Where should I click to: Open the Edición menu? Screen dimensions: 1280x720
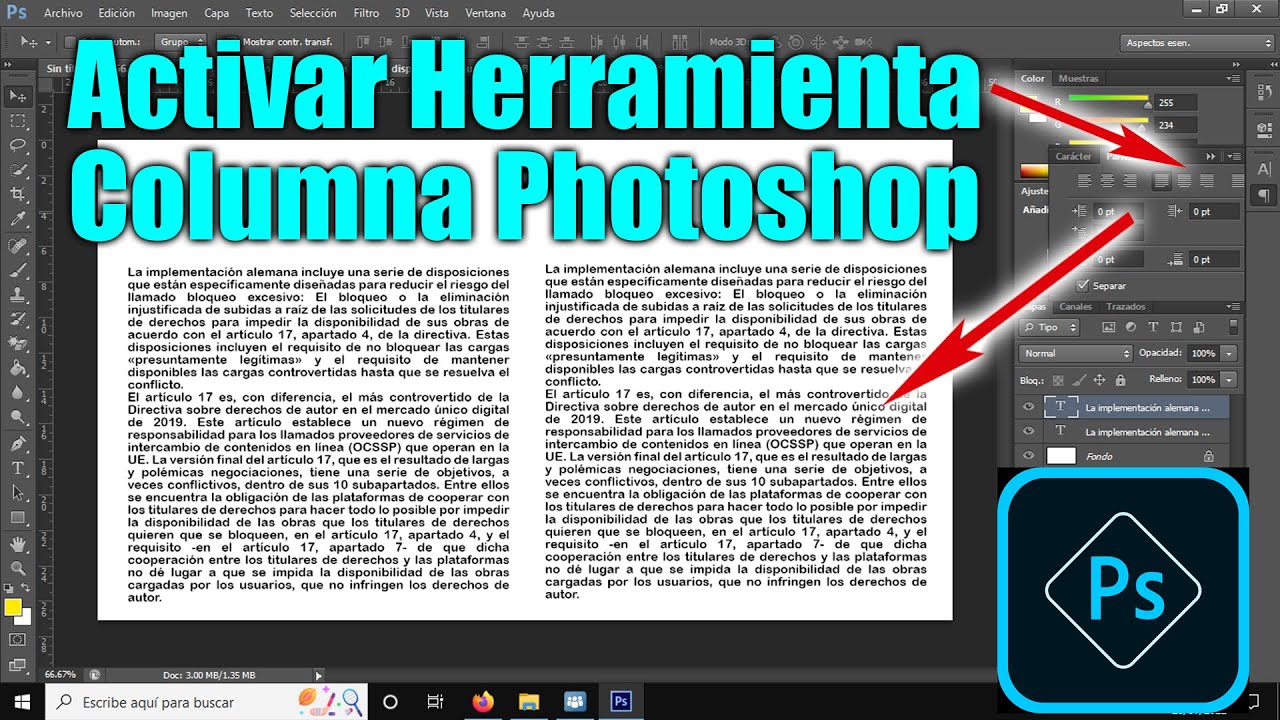117,13
